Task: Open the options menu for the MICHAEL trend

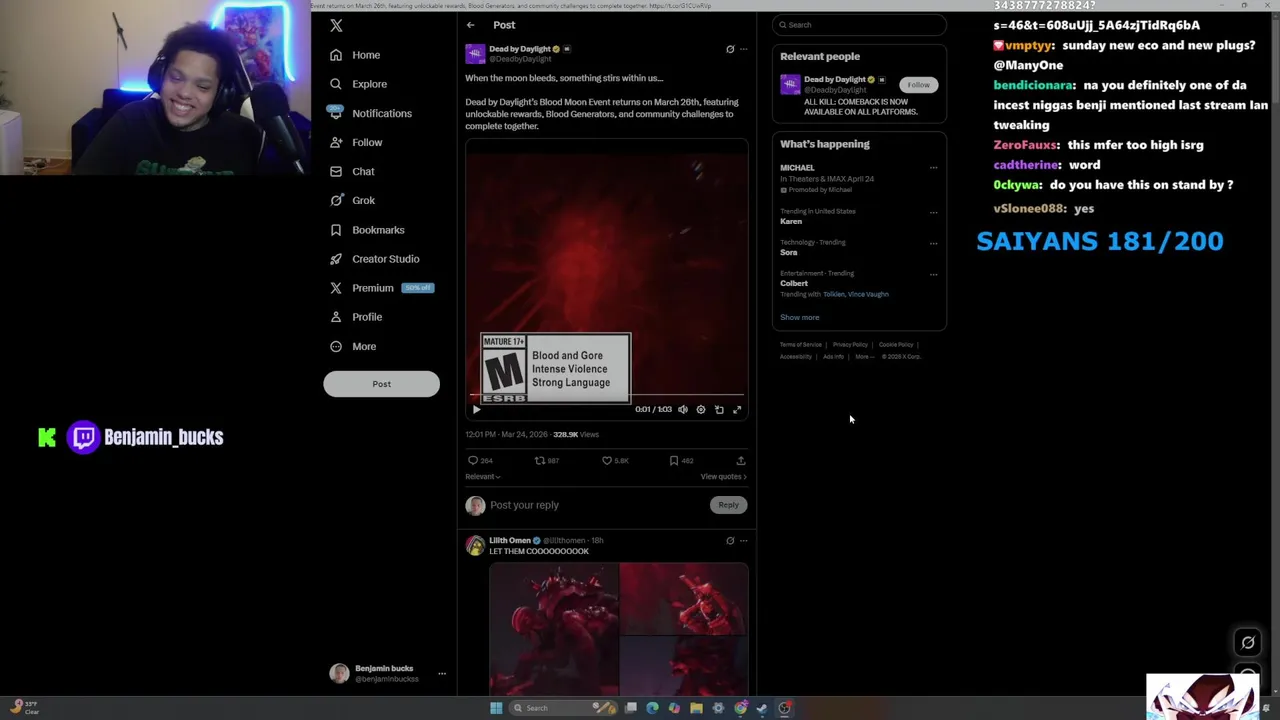Action: click(933, 168)
